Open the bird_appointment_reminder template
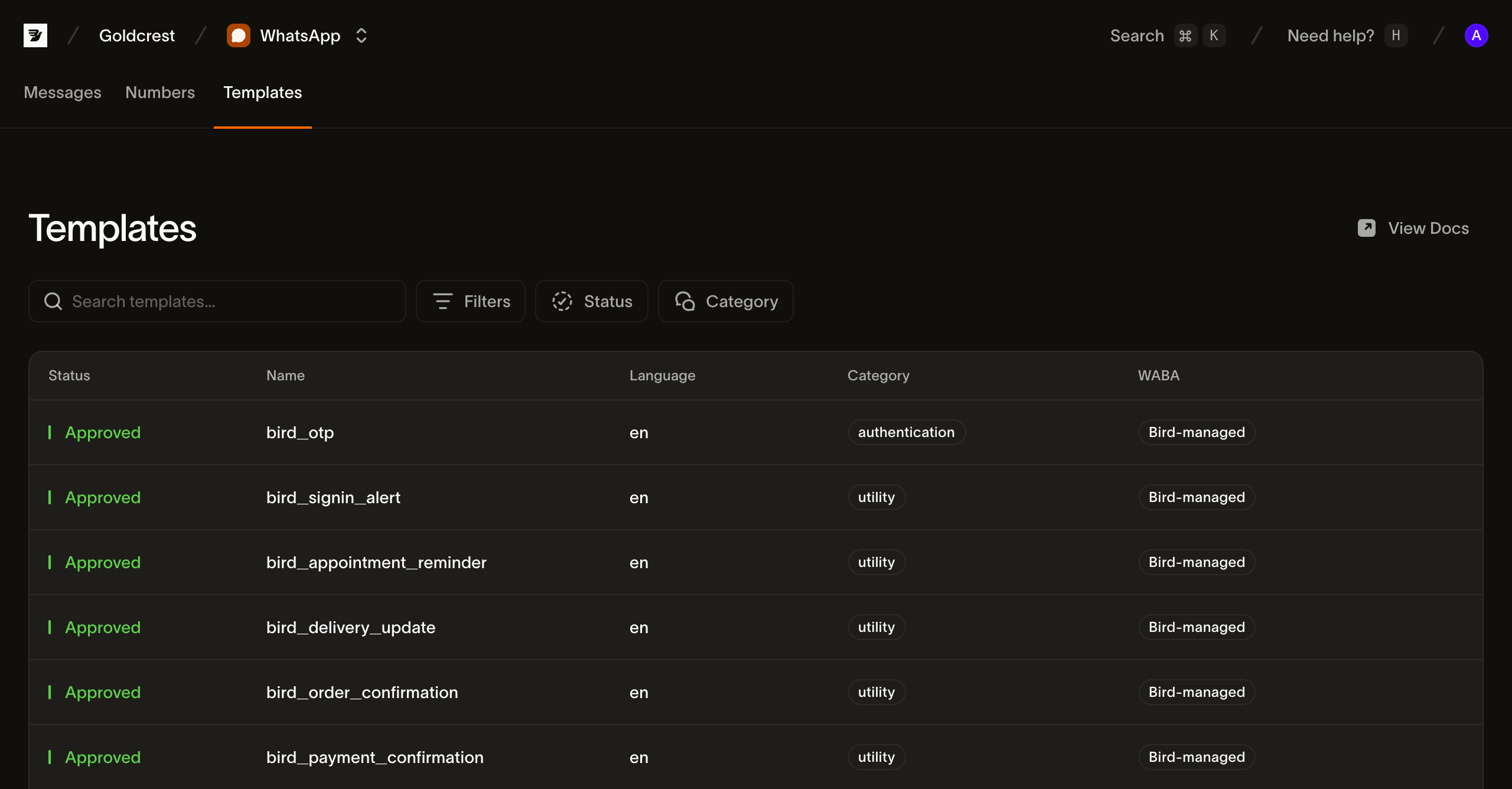Viewport: 1512px width, 789px height. click(376, 562)
